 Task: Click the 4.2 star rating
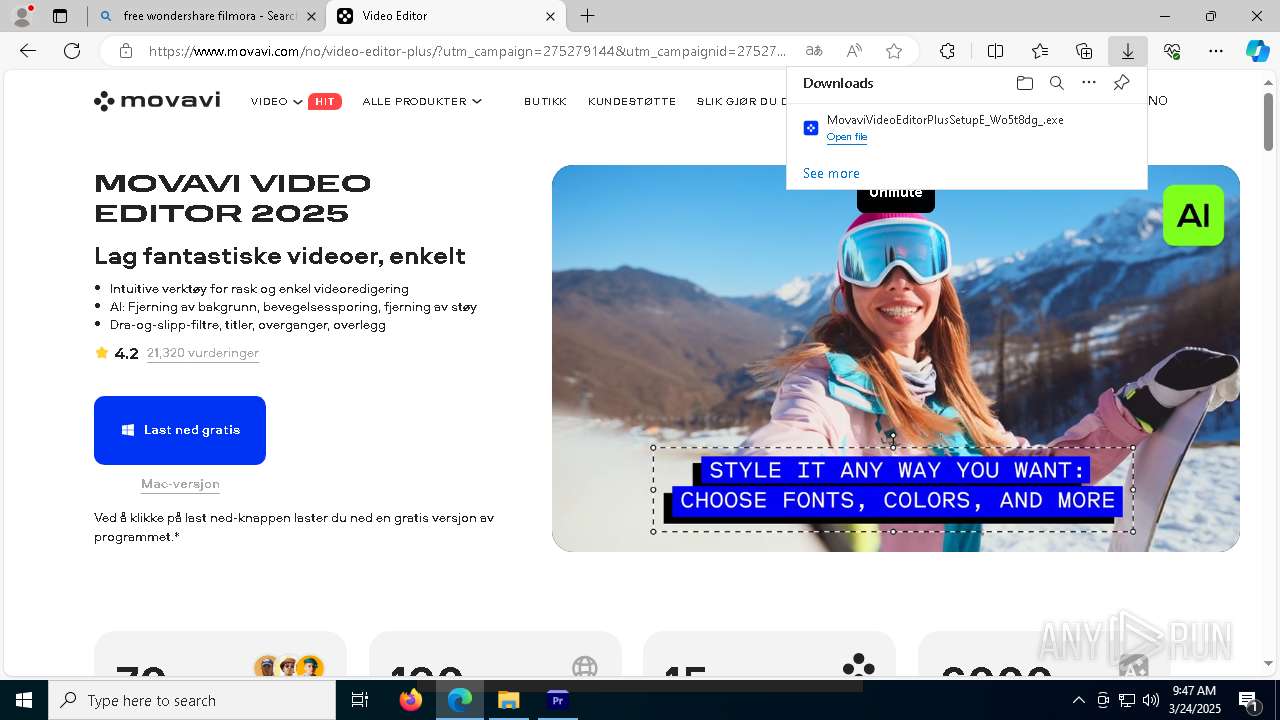(x=117, y=353)
